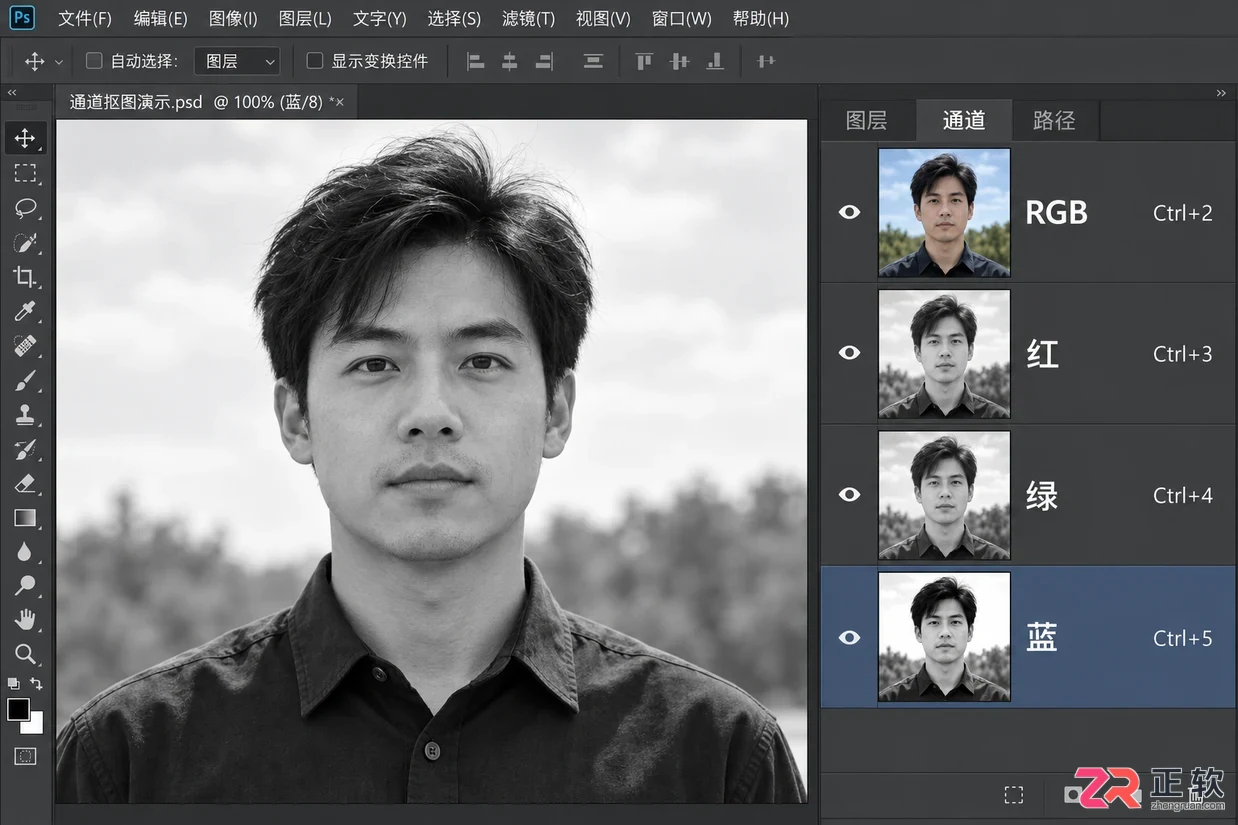
Task: Select the Eraser tool
Action: click(26, 484)
